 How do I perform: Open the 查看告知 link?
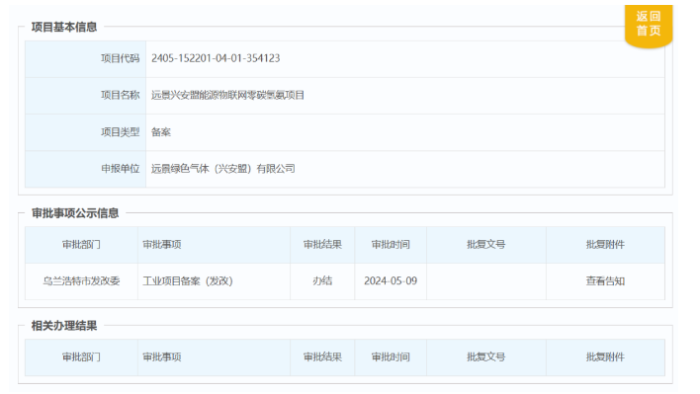(605, 281)
